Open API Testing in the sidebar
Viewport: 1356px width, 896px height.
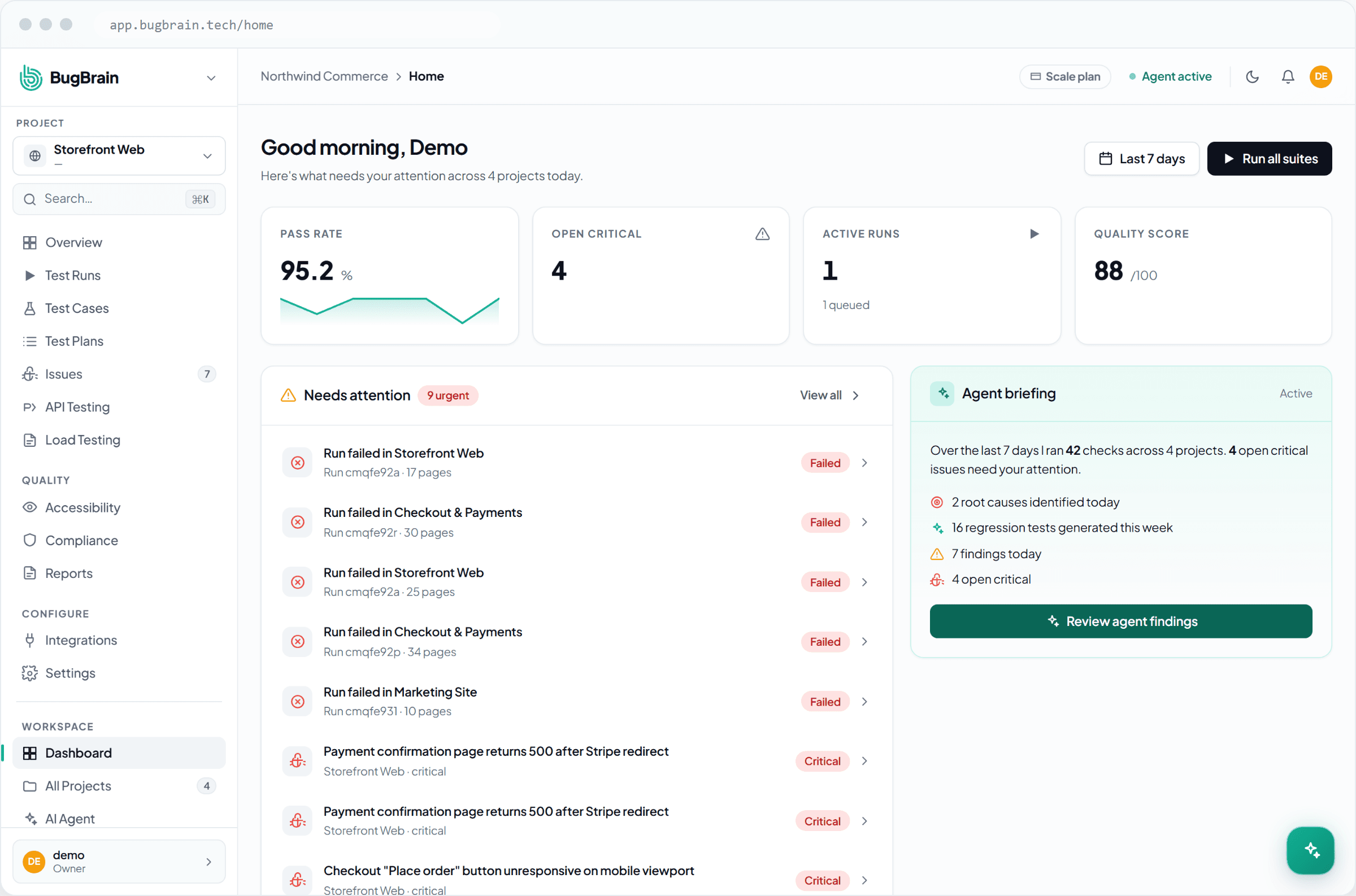(119, 407)
